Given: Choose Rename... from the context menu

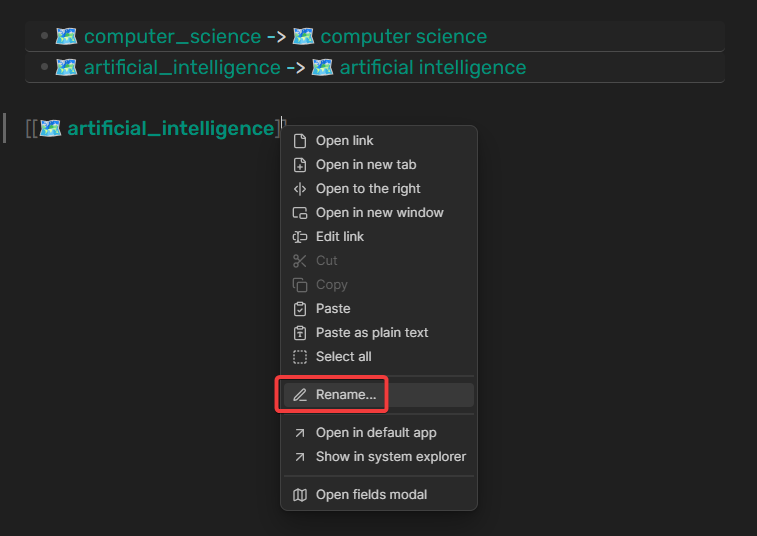Looking at the screenshot, I should [346, 395].
